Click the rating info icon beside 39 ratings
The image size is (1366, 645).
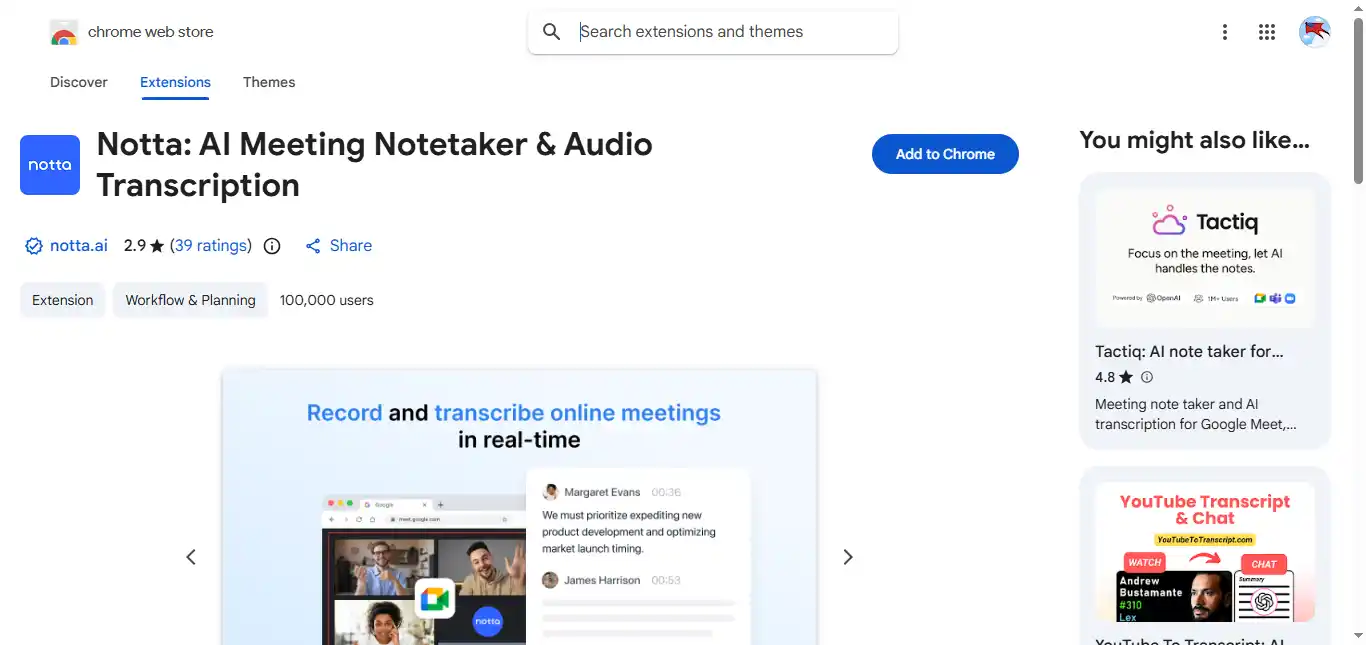[272, 246]
